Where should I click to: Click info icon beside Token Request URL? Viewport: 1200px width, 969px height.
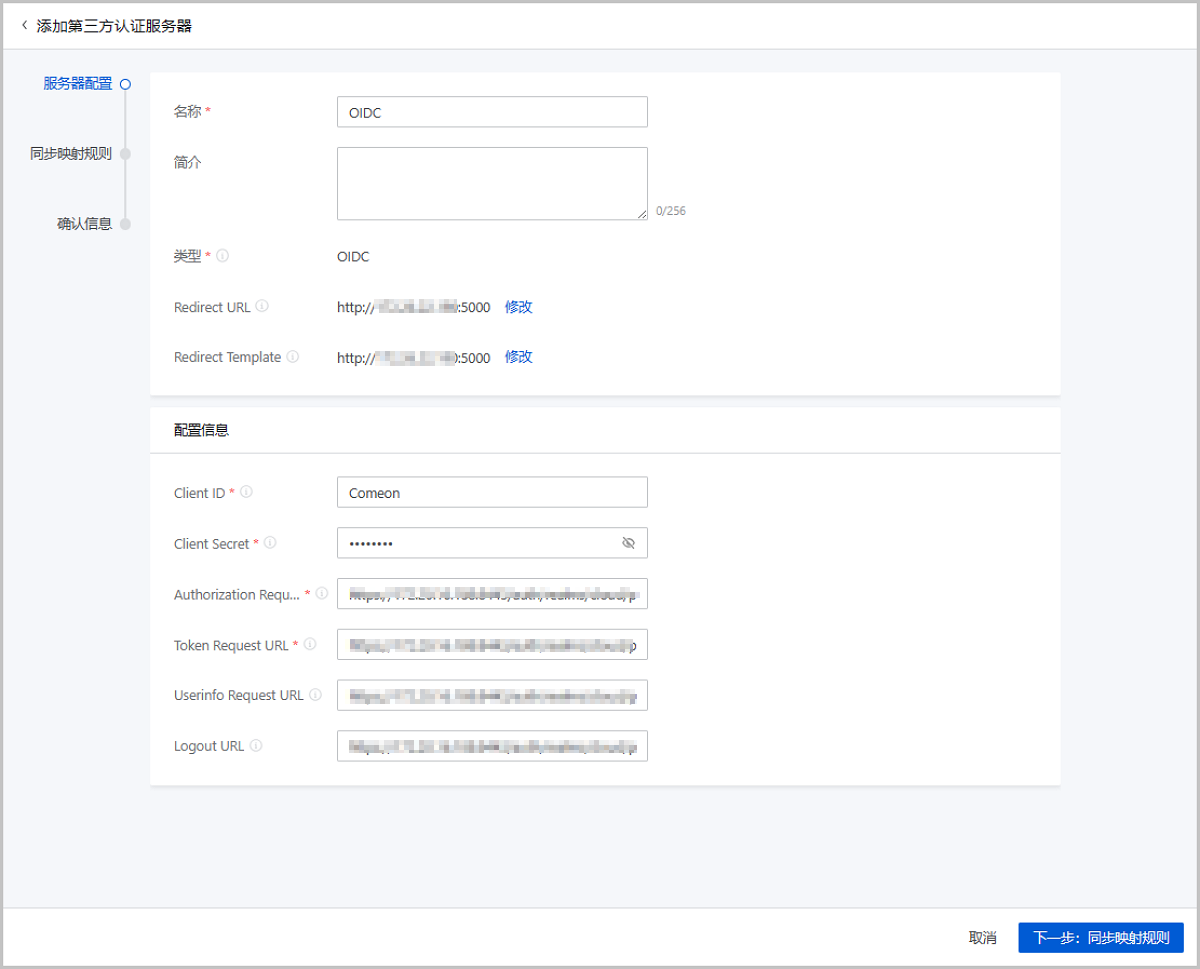310,645
